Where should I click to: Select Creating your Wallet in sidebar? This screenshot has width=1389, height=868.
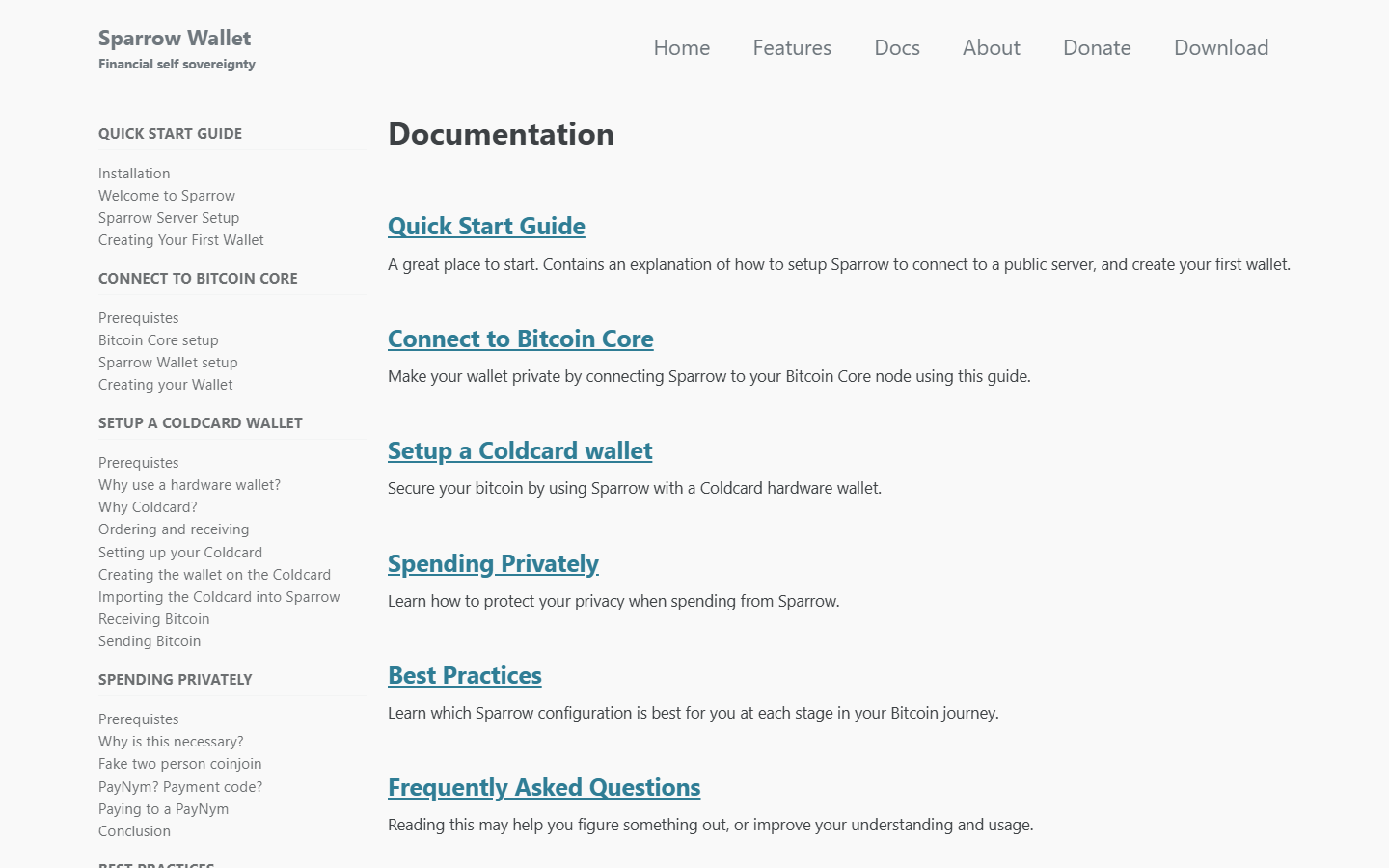coord(166,385)
